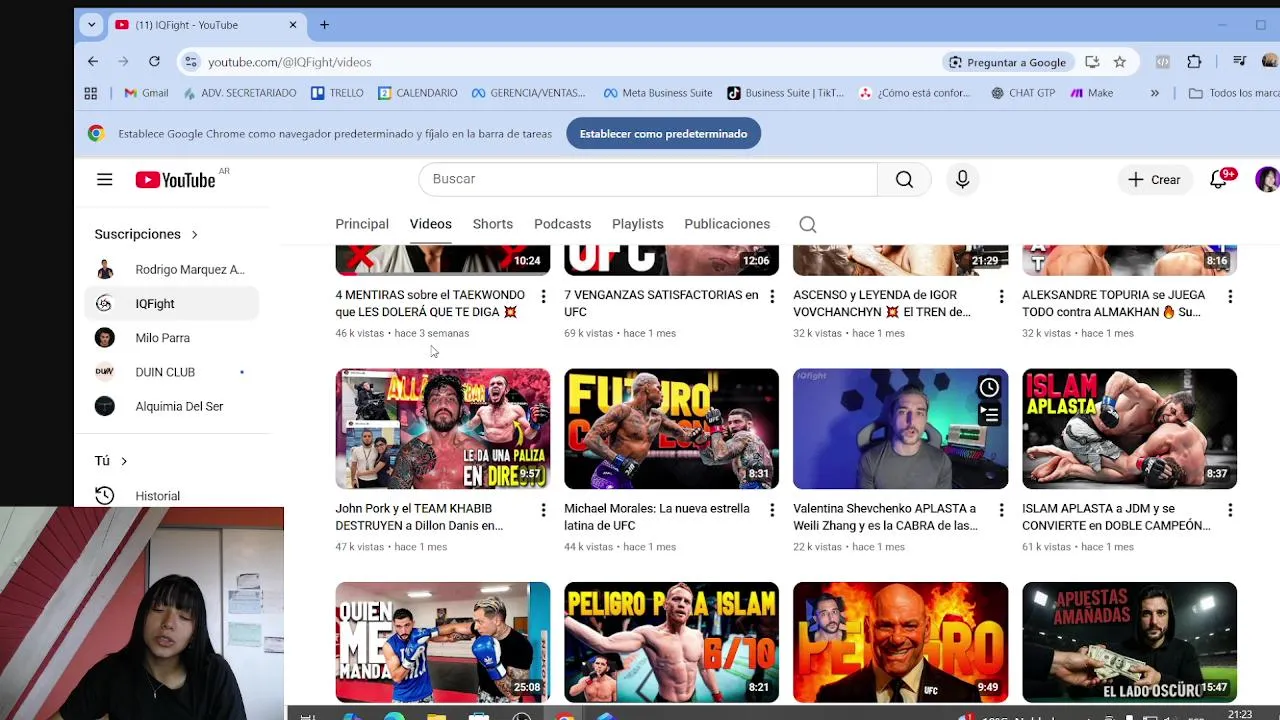Open the Meta Business Suite bookmark
1280x720 pixels.
point(658,93)
